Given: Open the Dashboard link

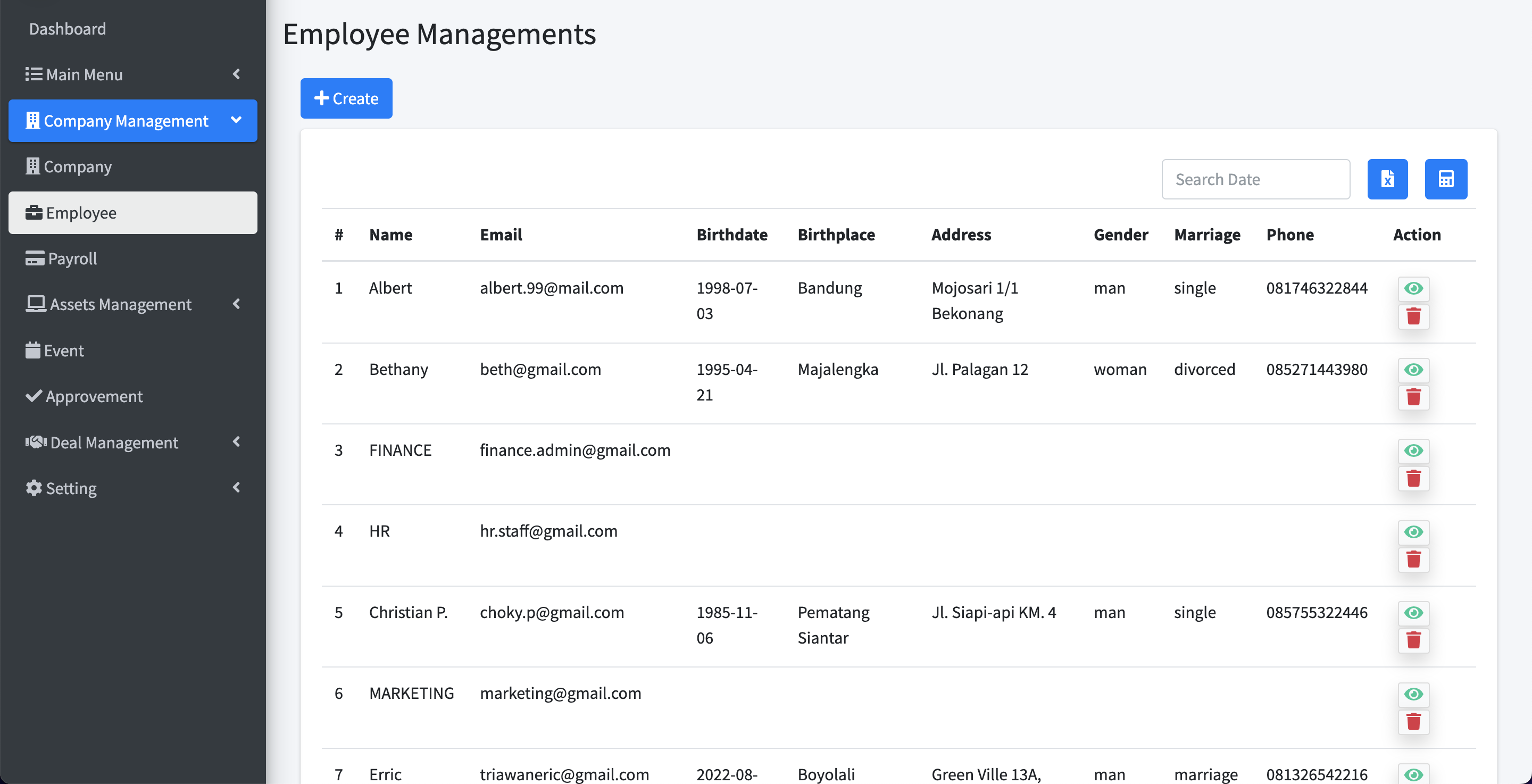Looking at the screenshot, I should (x=67, y=29).
